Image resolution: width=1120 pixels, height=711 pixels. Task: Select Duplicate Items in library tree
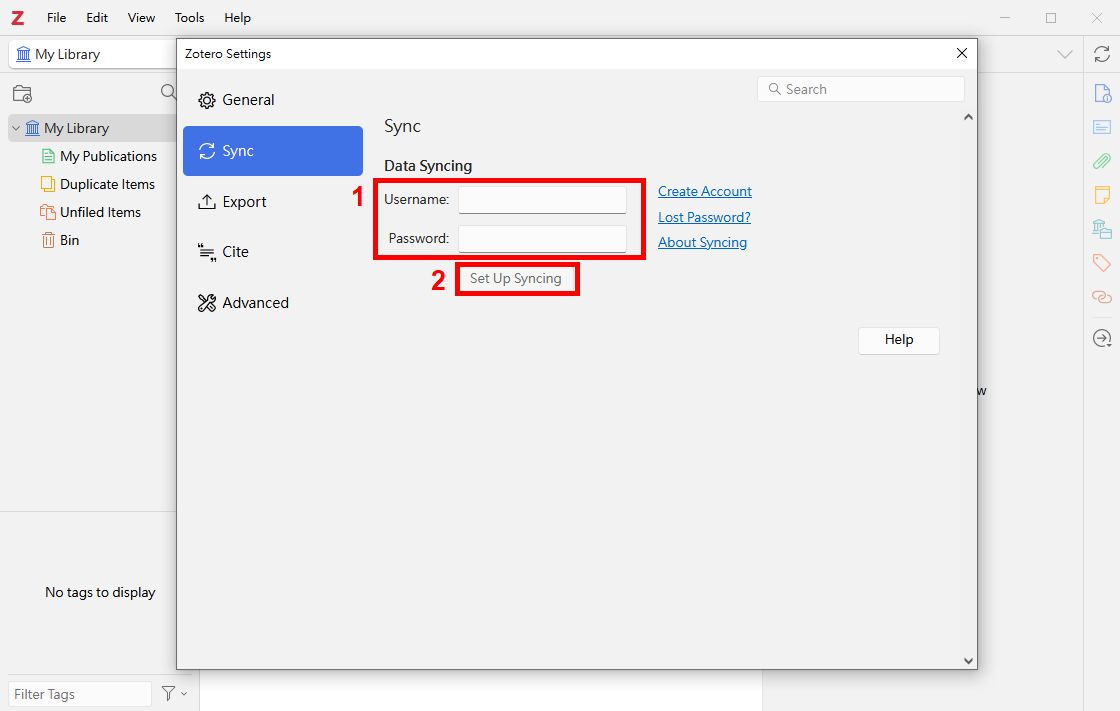coord(107,184)
